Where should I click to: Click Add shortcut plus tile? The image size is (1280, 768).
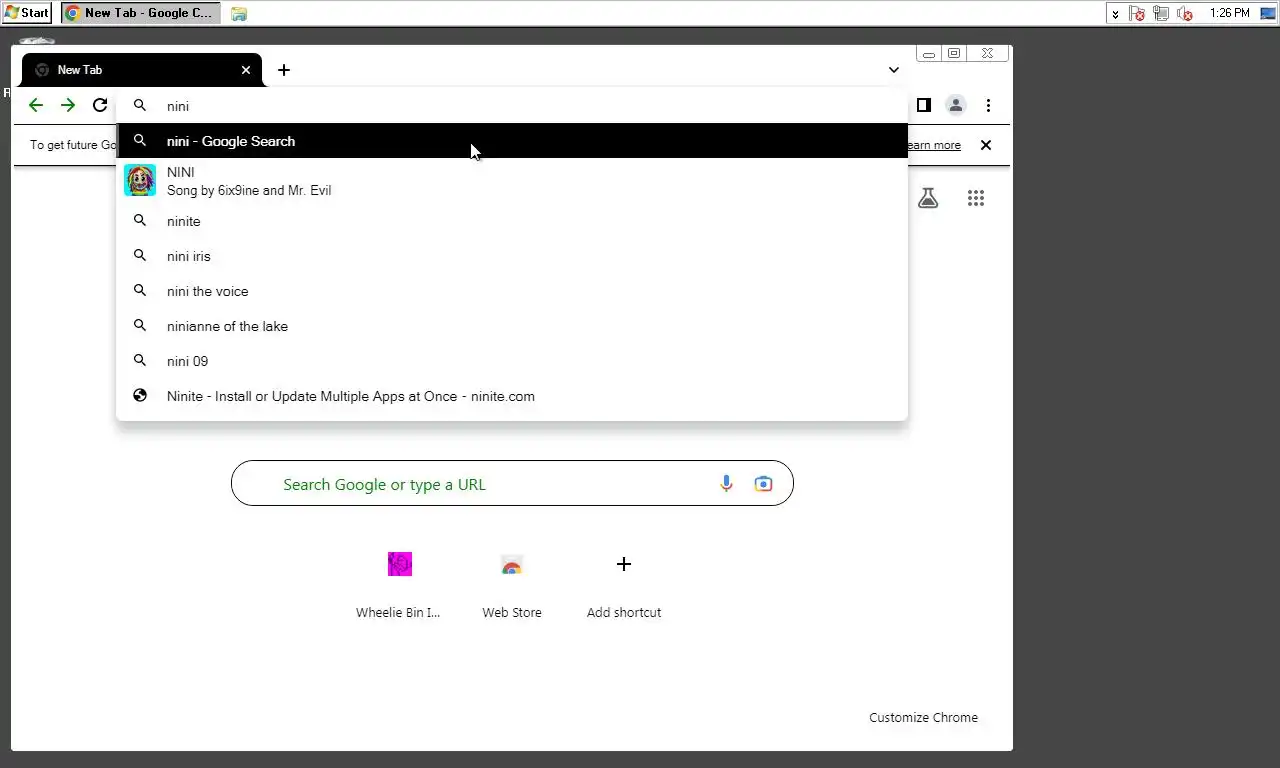(624, 585)
